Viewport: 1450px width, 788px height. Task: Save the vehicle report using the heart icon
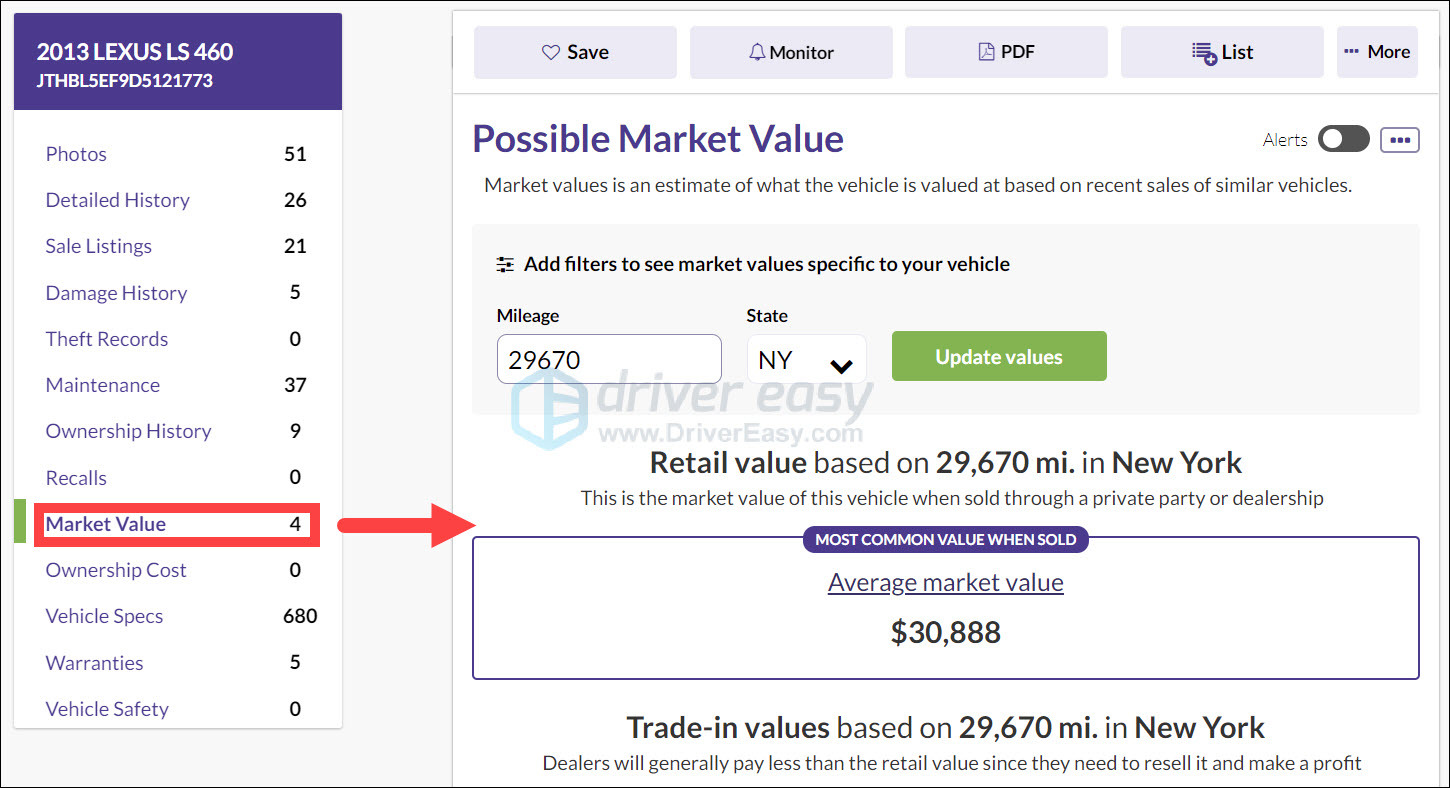point(551,52)
